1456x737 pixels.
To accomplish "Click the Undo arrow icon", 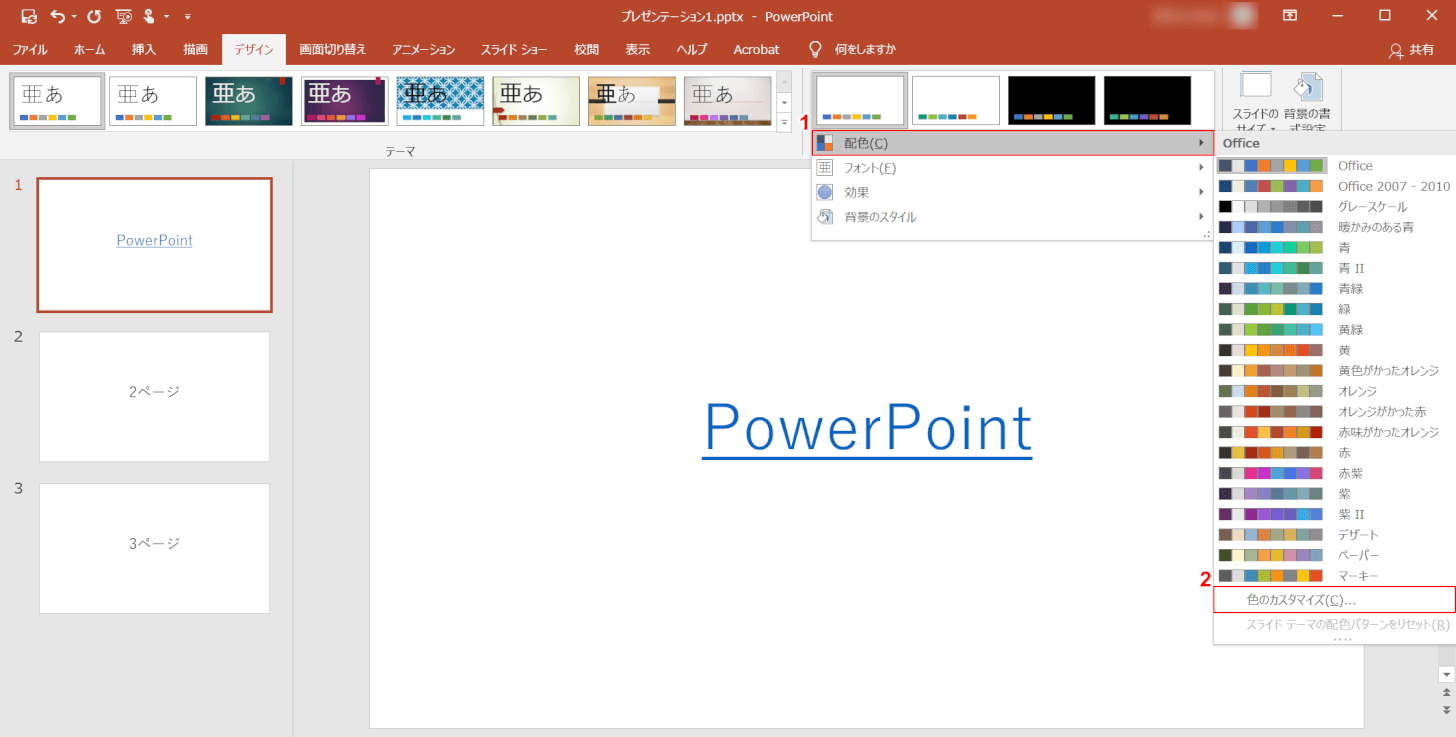I will click(x=58, y=16).
